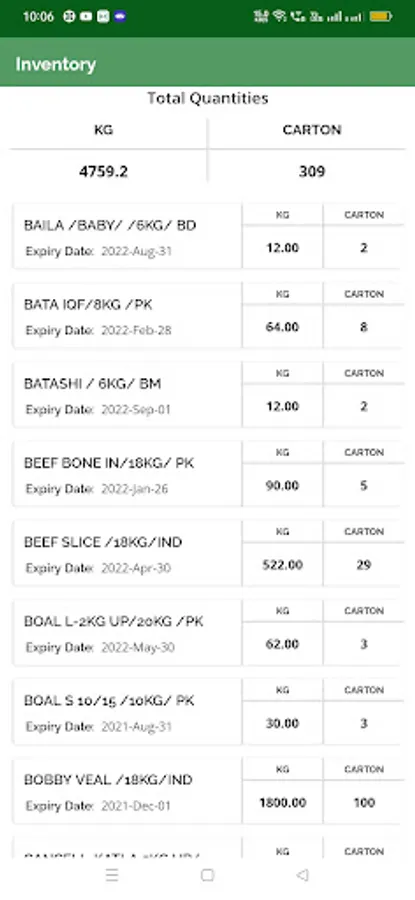Open BATASHI / 6KG/ BM item
Screen dimensions: 415x900
[x=207, y=394]
